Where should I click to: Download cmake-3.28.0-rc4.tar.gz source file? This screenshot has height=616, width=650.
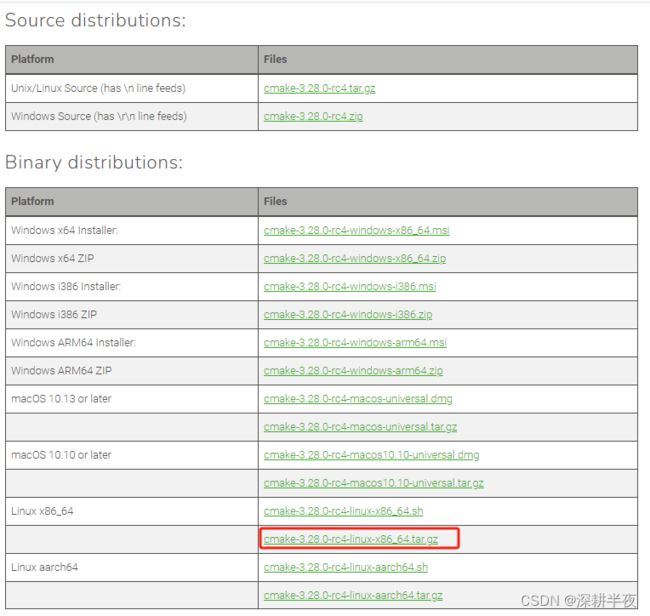319,88
